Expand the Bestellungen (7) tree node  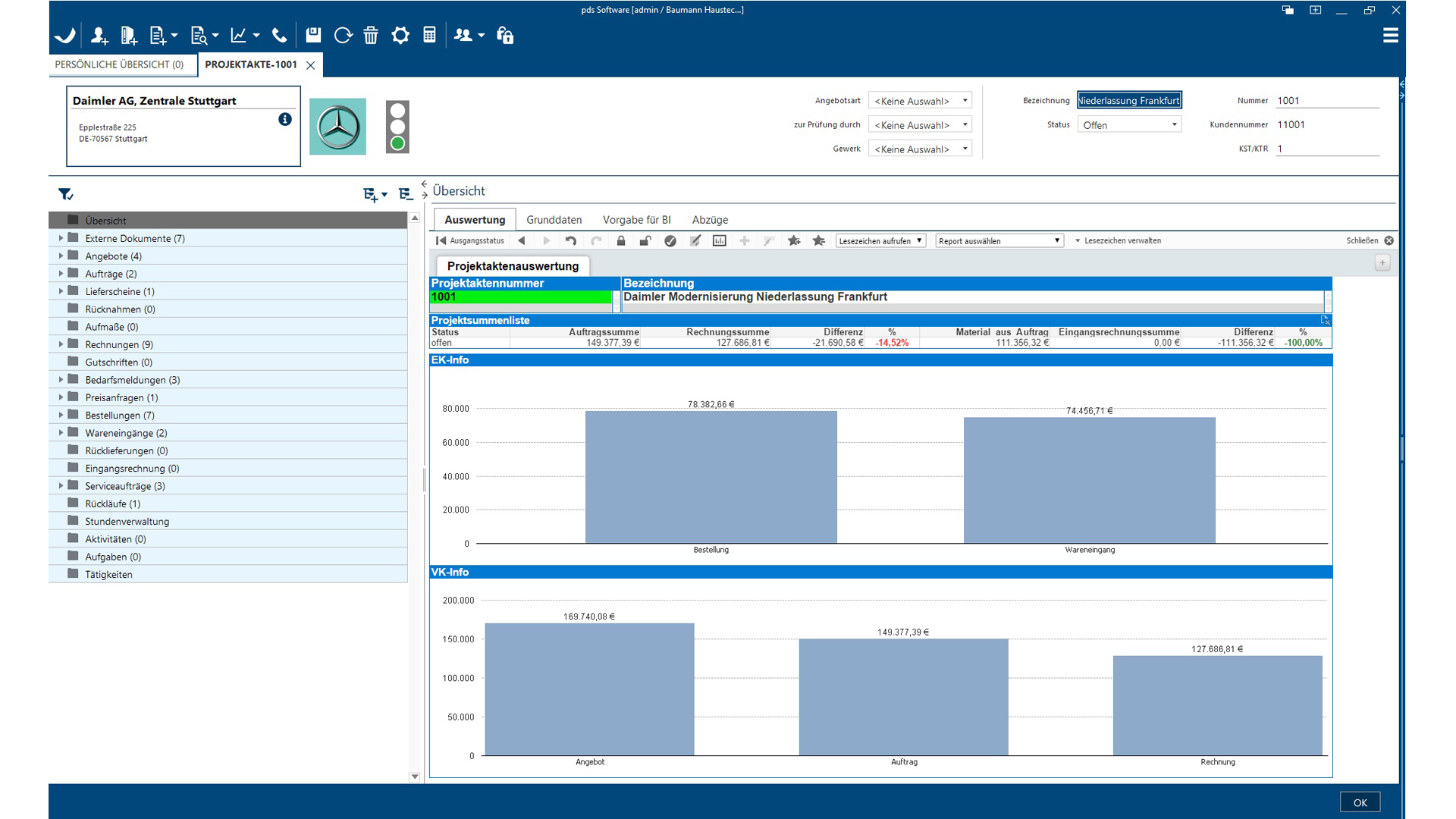pyautogui.click(x=61, y=415)
